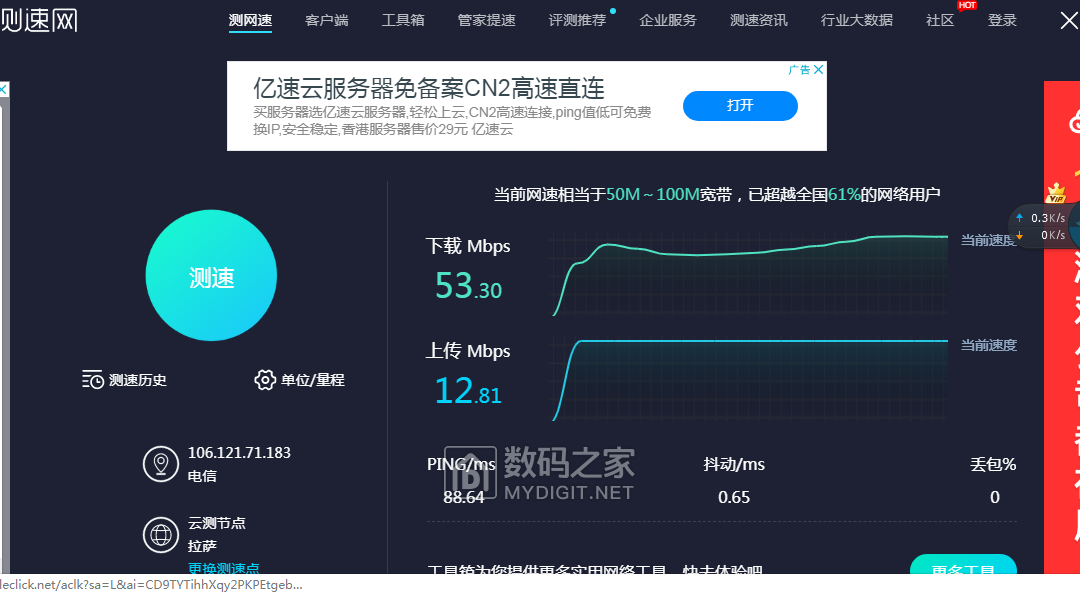Screen dimensions: 1080x594
Task: Click the round 测速 start test button
Action: tap(211, 277)
